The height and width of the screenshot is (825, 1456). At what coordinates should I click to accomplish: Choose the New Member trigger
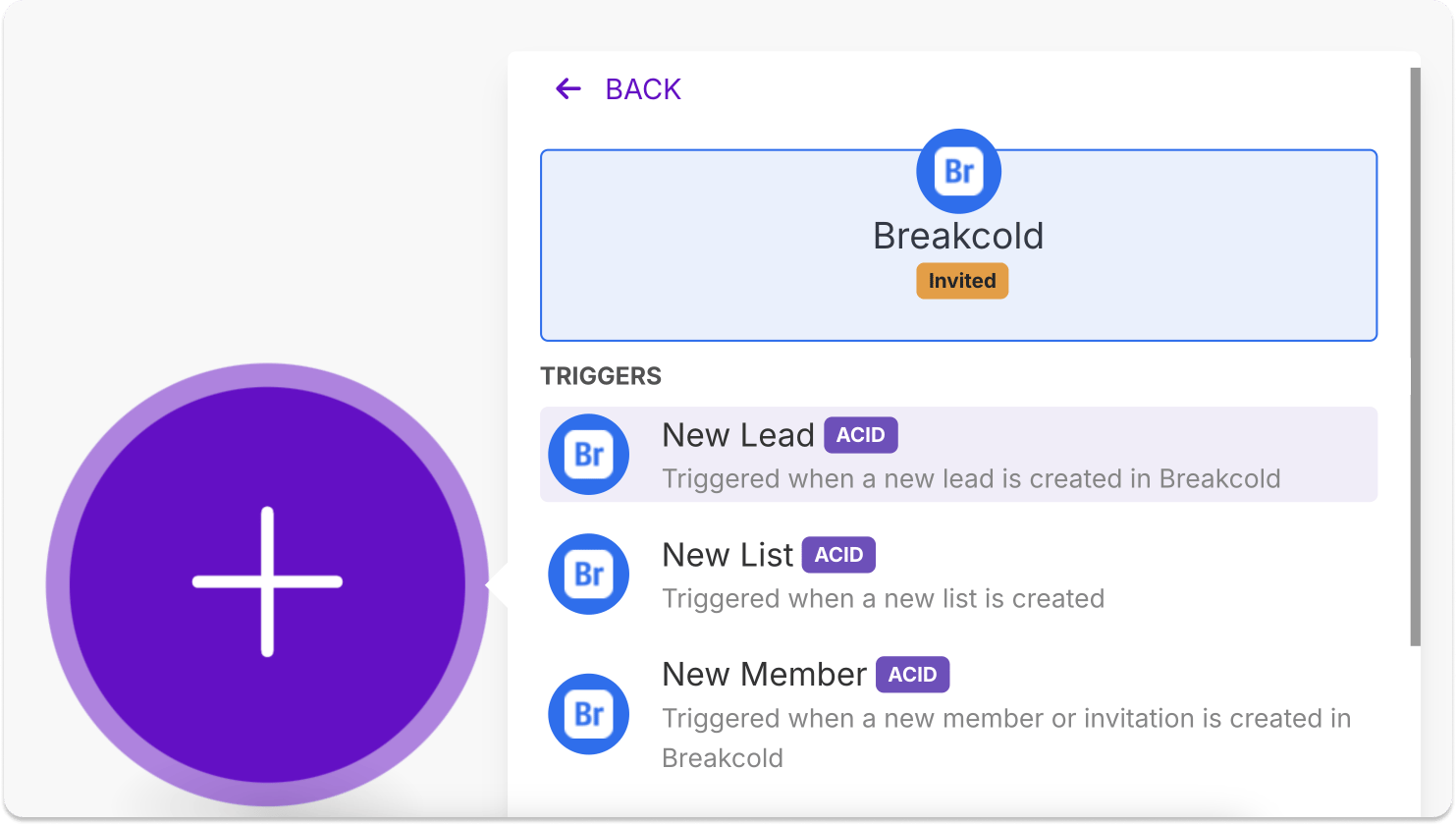coord(958,714)
